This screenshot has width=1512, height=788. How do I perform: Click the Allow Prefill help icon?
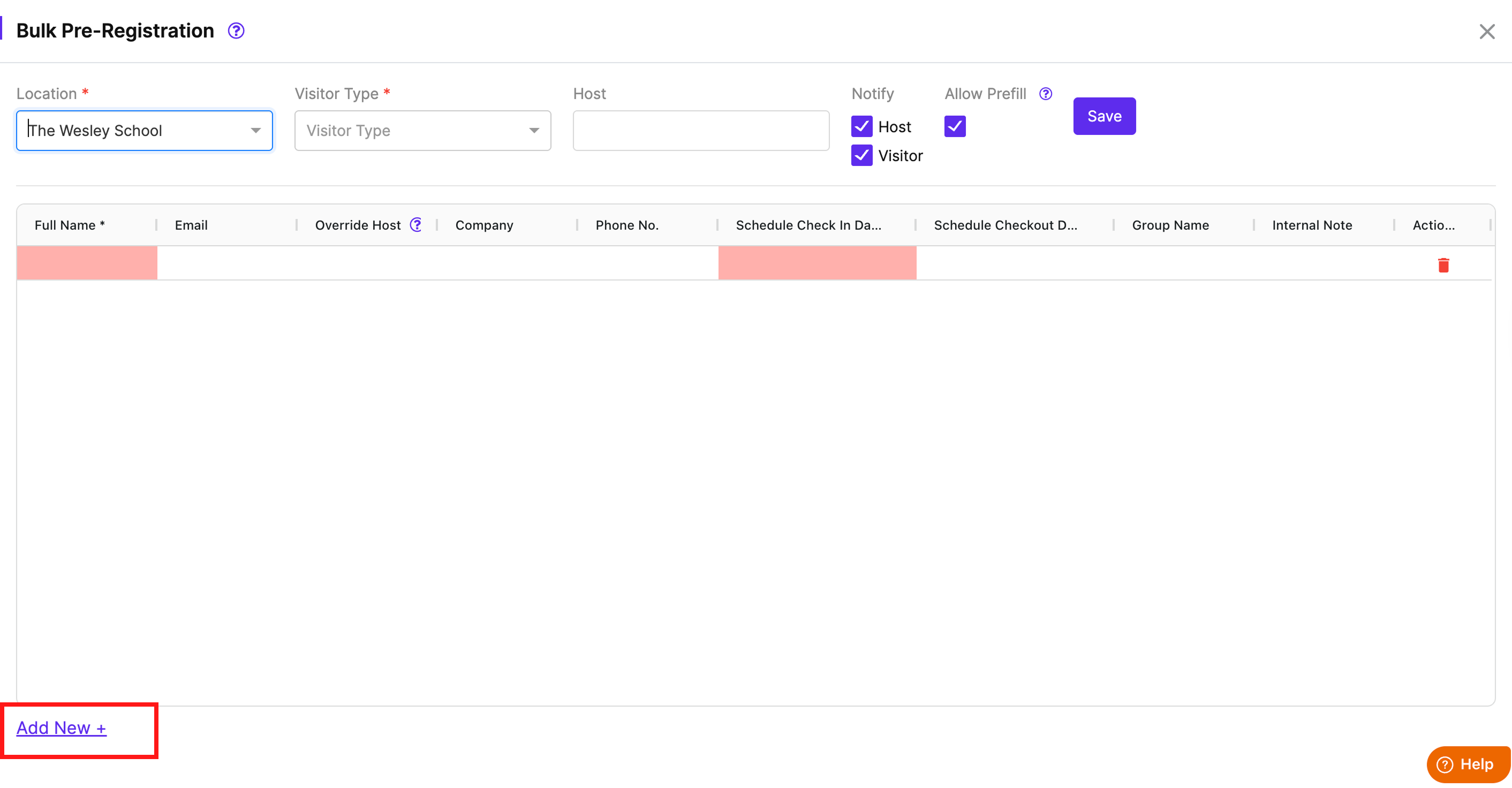click(1045, 94)
